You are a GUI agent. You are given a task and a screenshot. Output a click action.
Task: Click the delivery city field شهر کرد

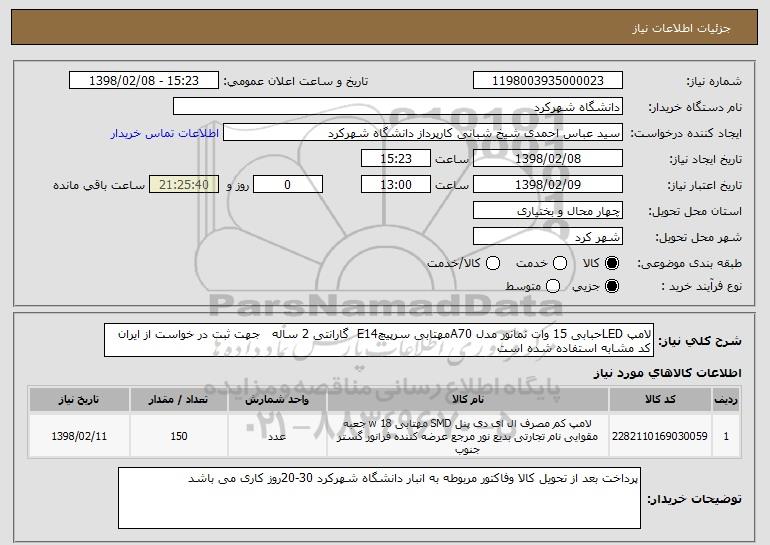[548, 237]
